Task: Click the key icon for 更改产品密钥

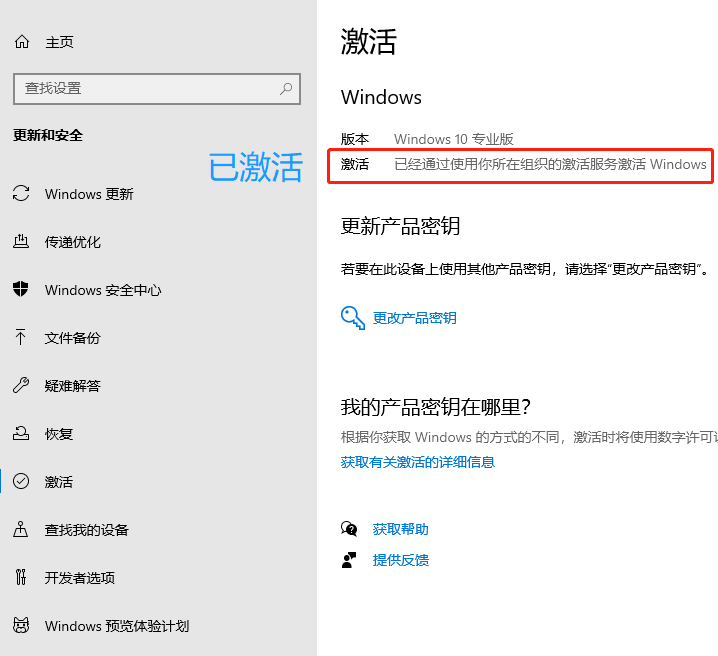Action: 353,318
